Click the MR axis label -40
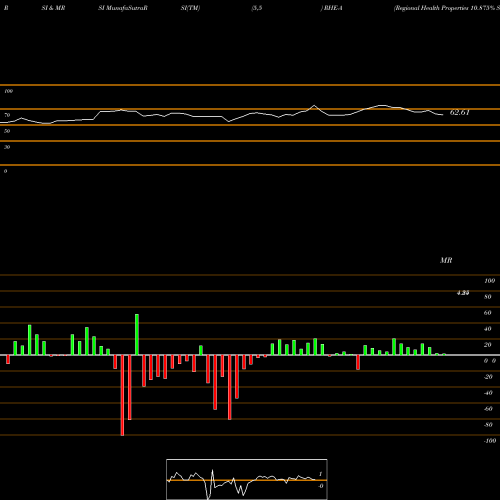 488,393
